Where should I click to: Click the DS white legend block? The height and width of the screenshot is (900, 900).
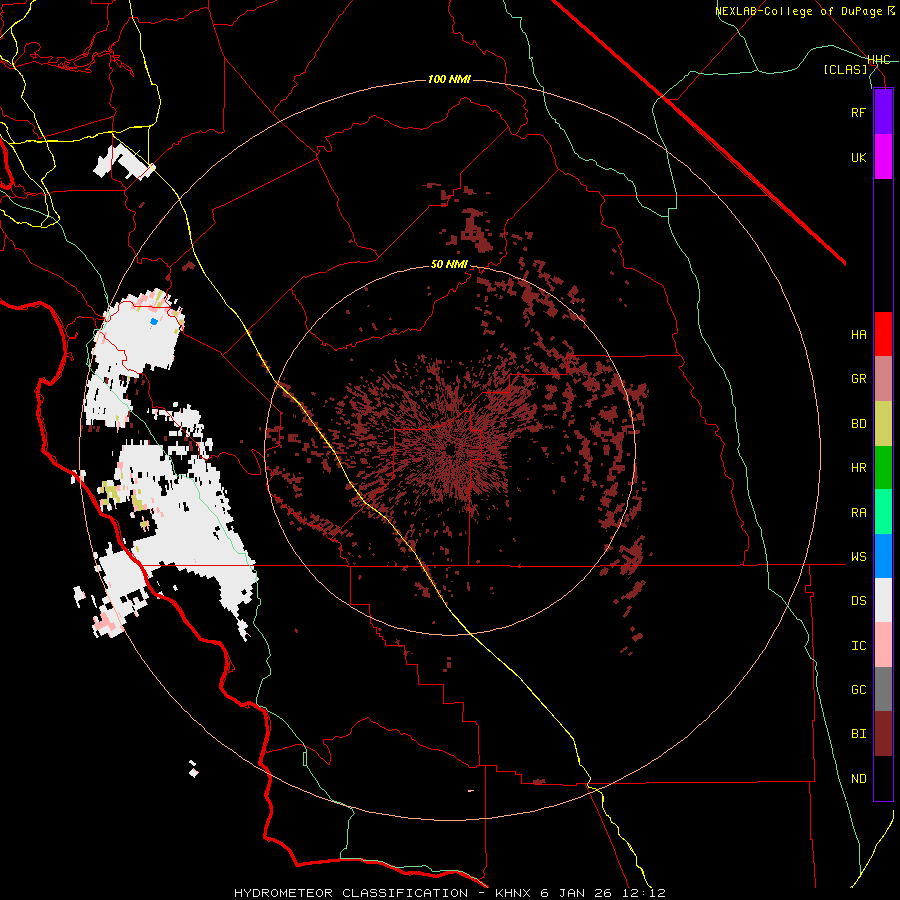click(883, 600)
